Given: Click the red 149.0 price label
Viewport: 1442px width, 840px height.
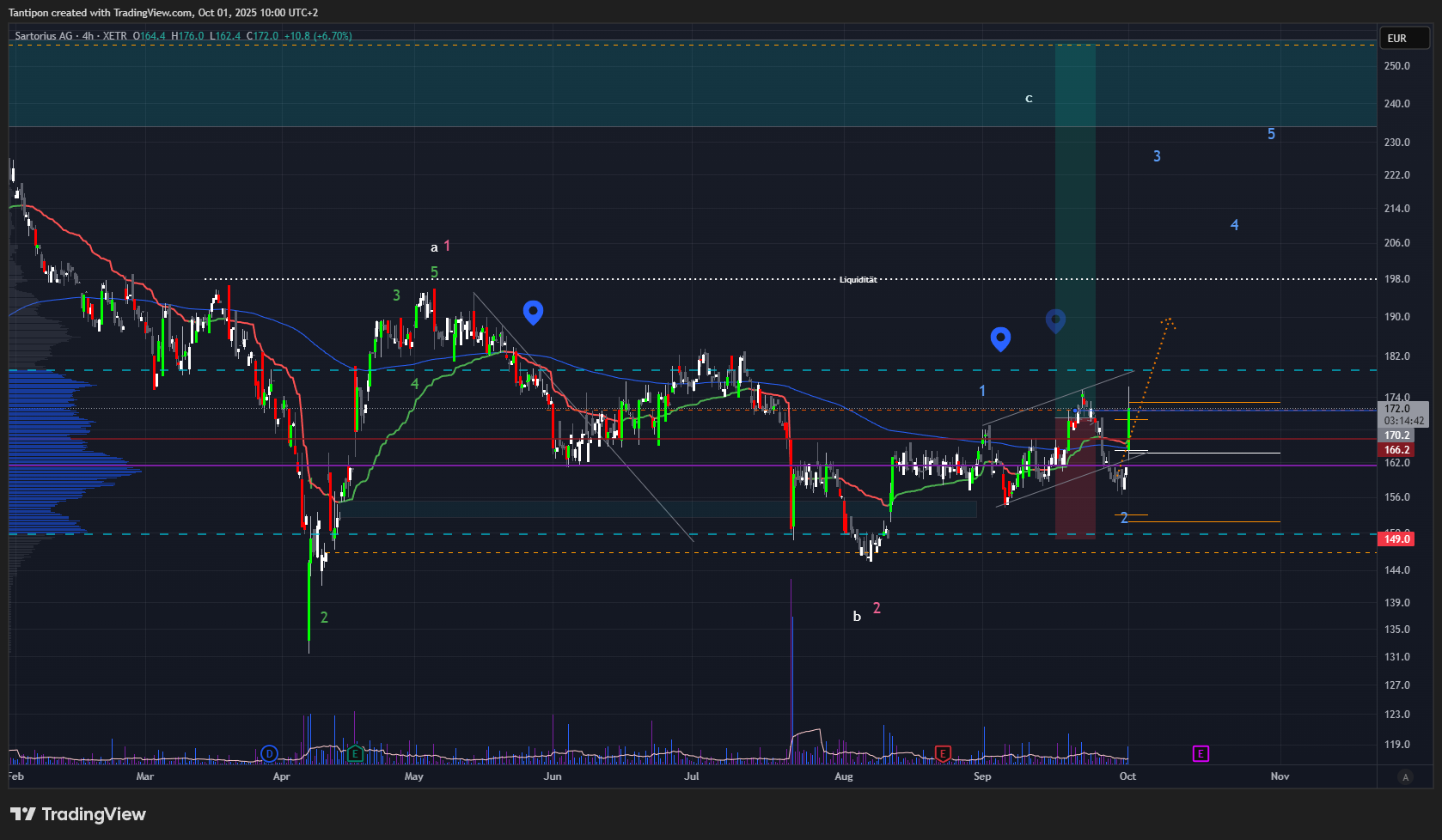Looking at the screenshot, I should pos(1397,539).
